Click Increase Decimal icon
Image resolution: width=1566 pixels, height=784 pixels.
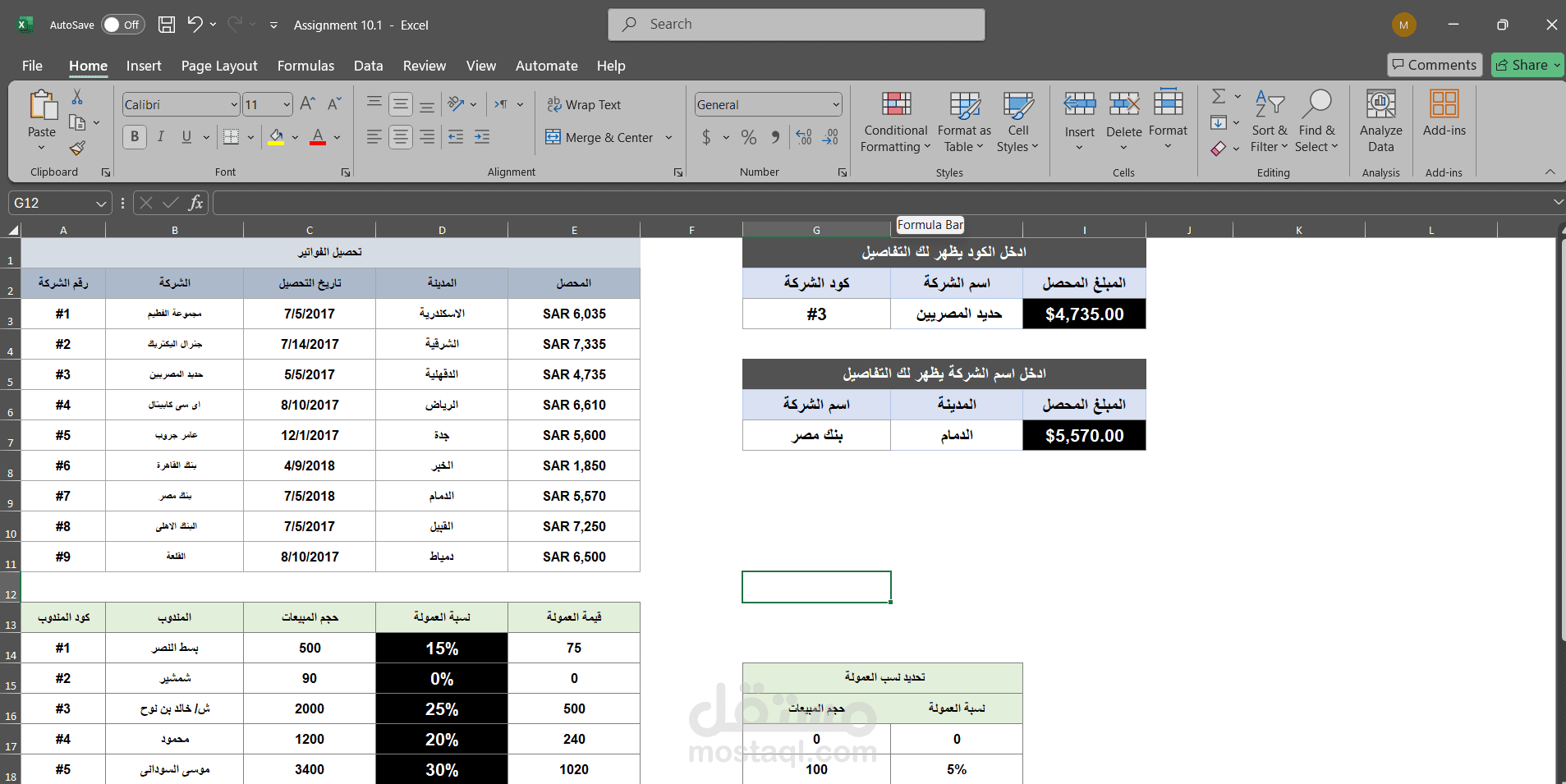point(804,137)
